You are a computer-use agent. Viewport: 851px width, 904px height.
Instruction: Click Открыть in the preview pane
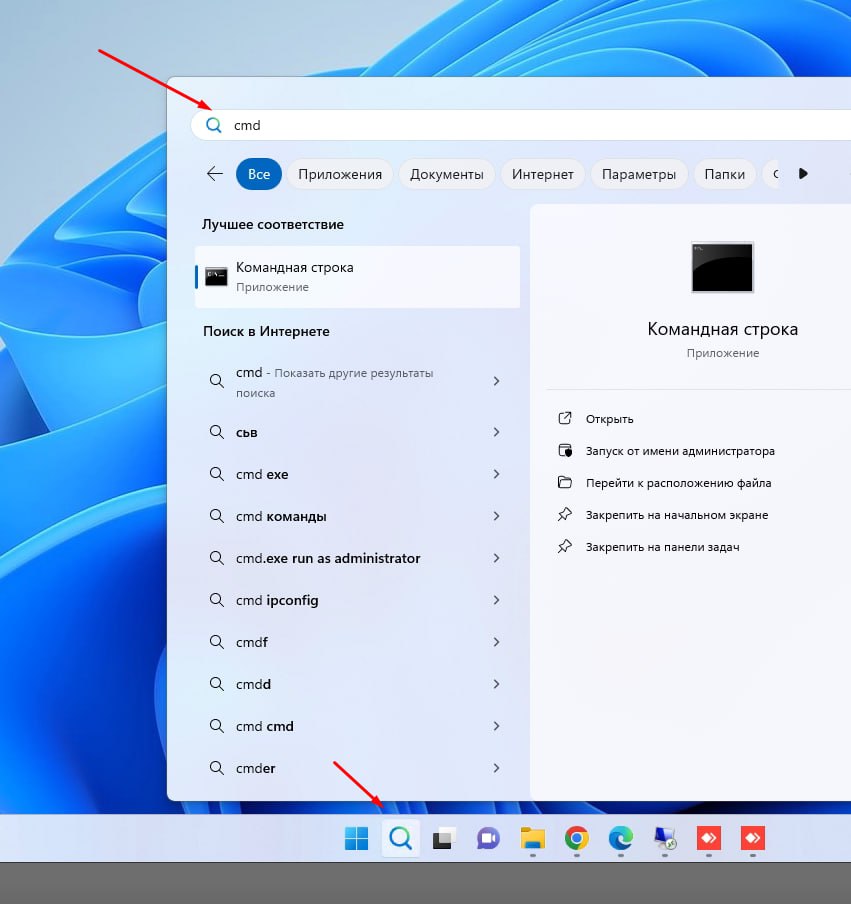click(x=609, y=419)
